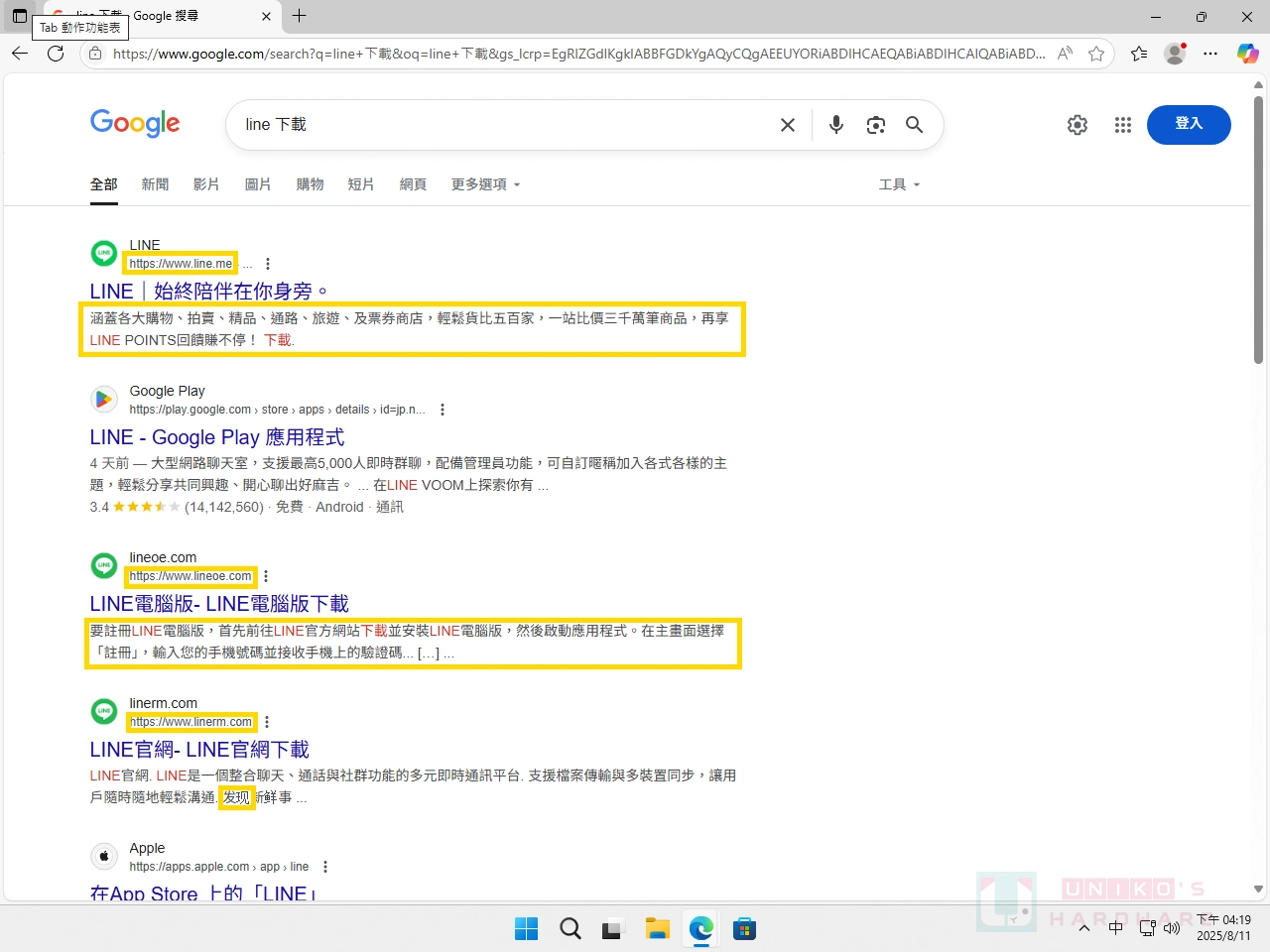Image resolution: width=1270 pixels, height=952 pixels.
Task: Open Edge settings and more menu
Action: coord(1210,54)
